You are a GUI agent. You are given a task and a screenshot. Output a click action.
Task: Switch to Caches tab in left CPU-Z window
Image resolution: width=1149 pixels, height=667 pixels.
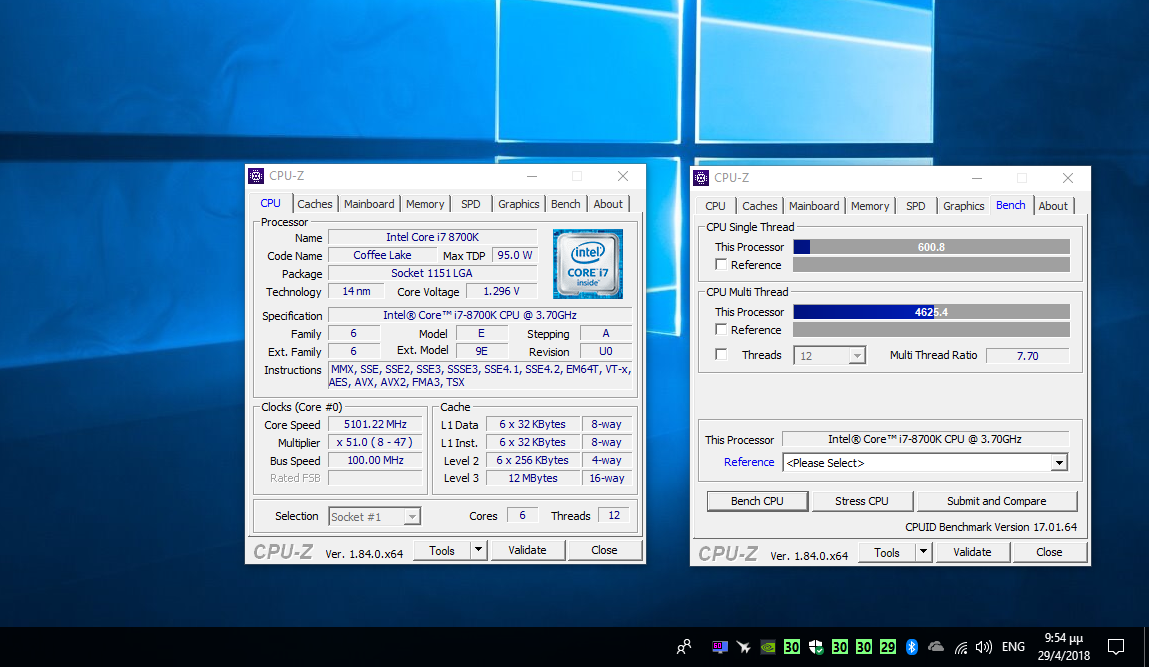[314, 204]
